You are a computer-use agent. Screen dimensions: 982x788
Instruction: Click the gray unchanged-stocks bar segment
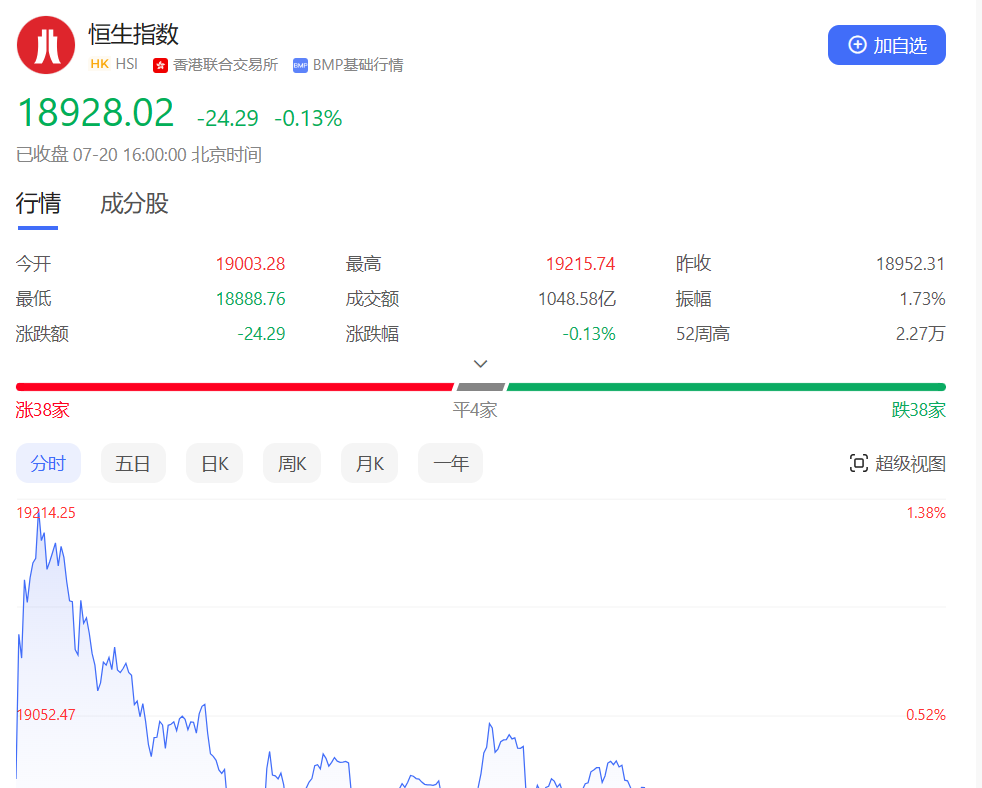pyautogui.click(x=480, y=387)
